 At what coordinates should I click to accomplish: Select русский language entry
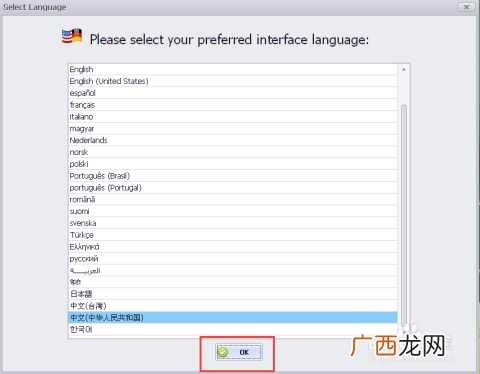pyautogui.click(x=233, y=259)
